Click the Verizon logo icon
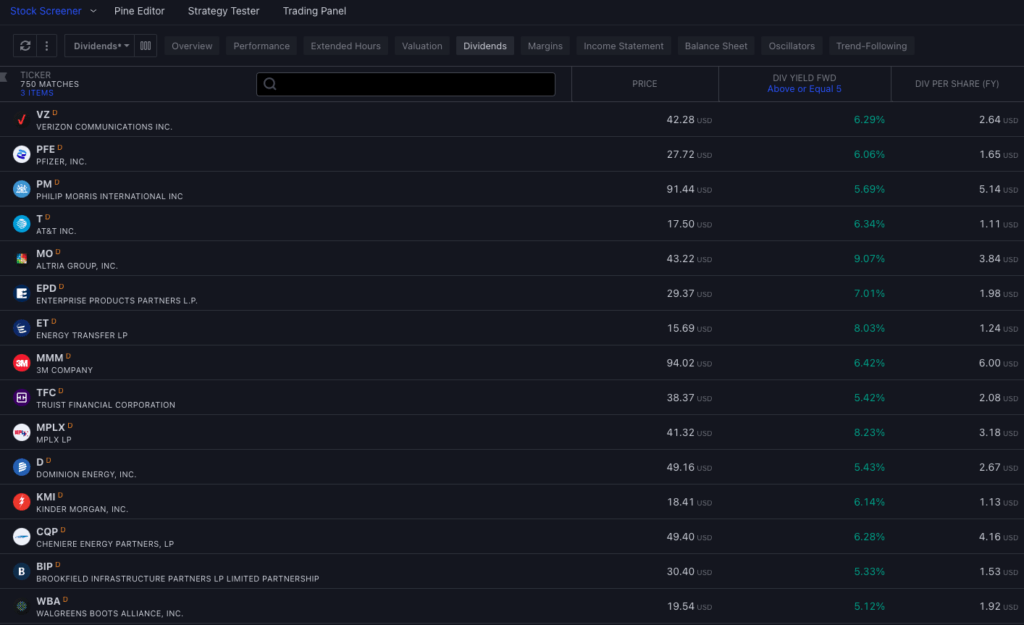The image size is (1024, 625). pos(21,120)
